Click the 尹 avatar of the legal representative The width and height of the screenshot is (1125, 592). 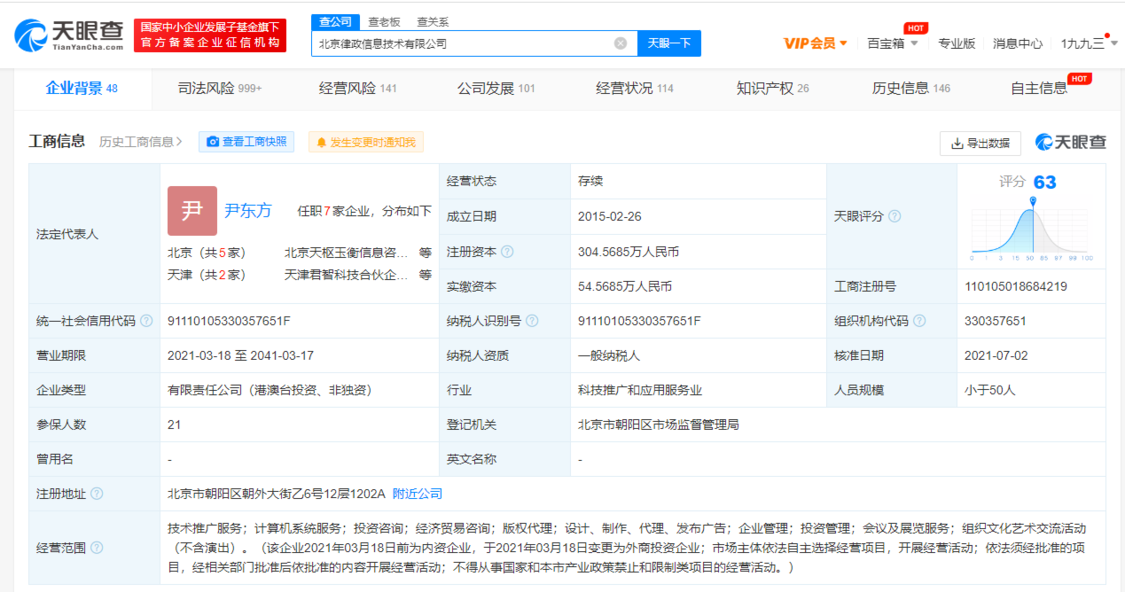point(192,211)
